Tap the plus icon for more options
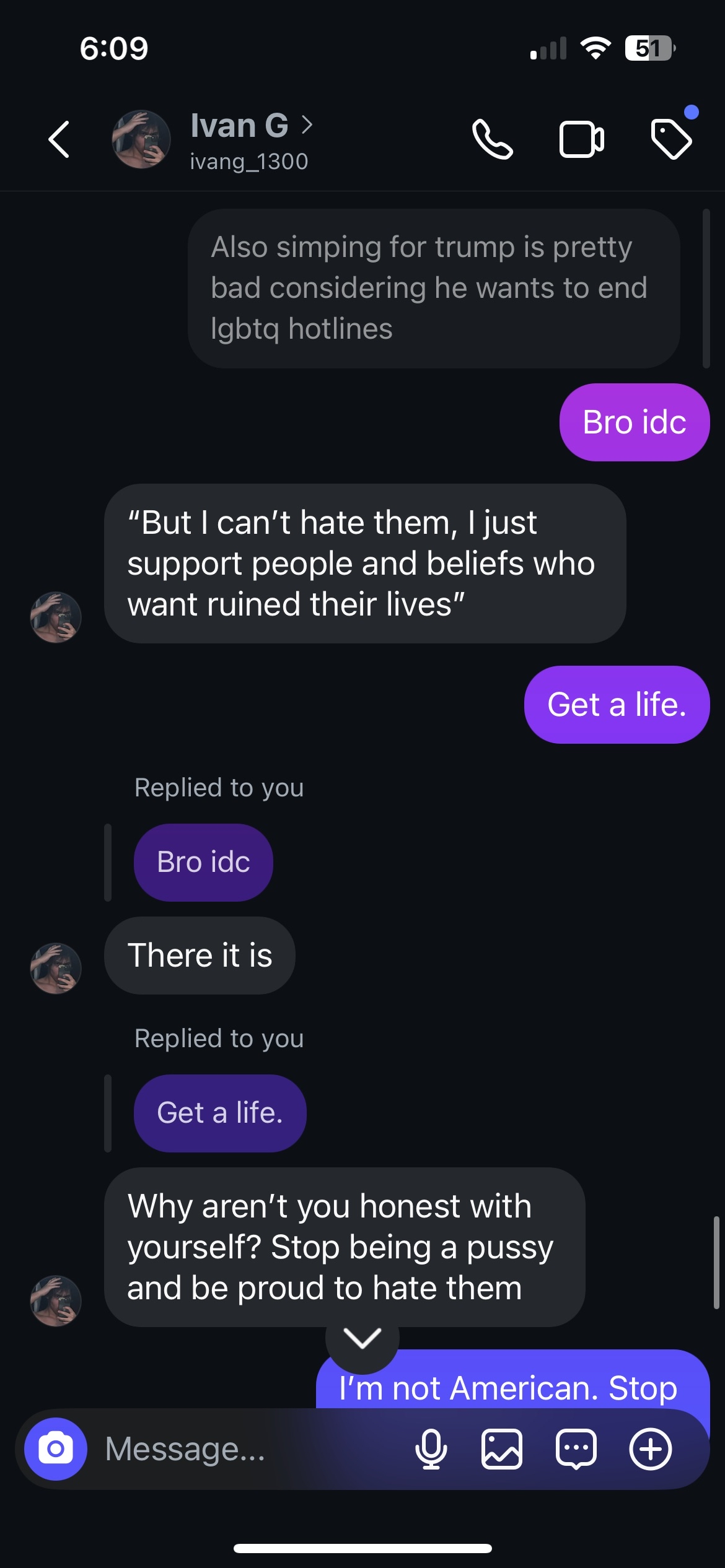The width and height of the screenshot is (725, 1568). (x=651, y=1449)
